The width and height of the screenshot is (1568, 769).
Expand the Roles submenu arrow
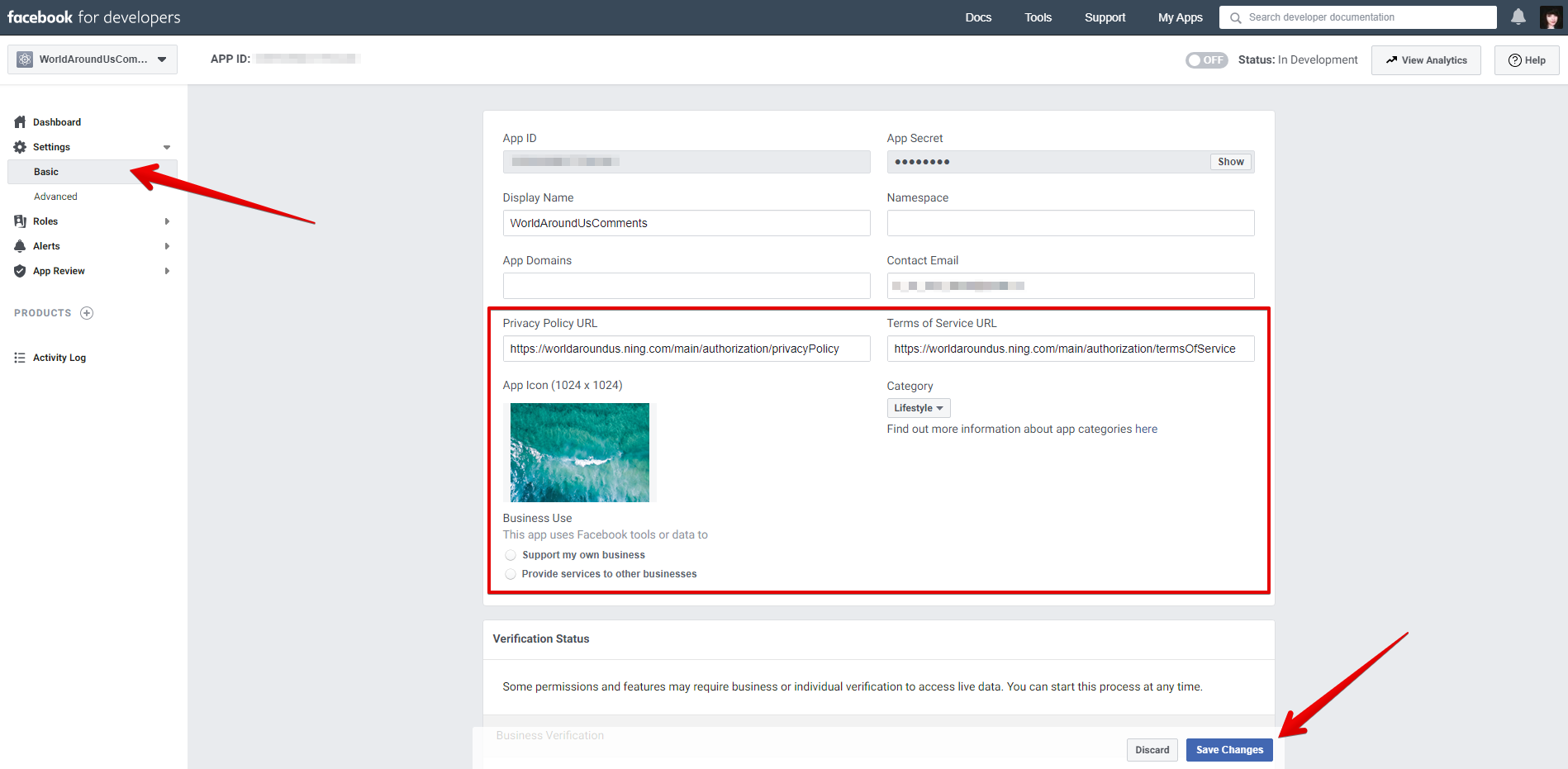167,221
